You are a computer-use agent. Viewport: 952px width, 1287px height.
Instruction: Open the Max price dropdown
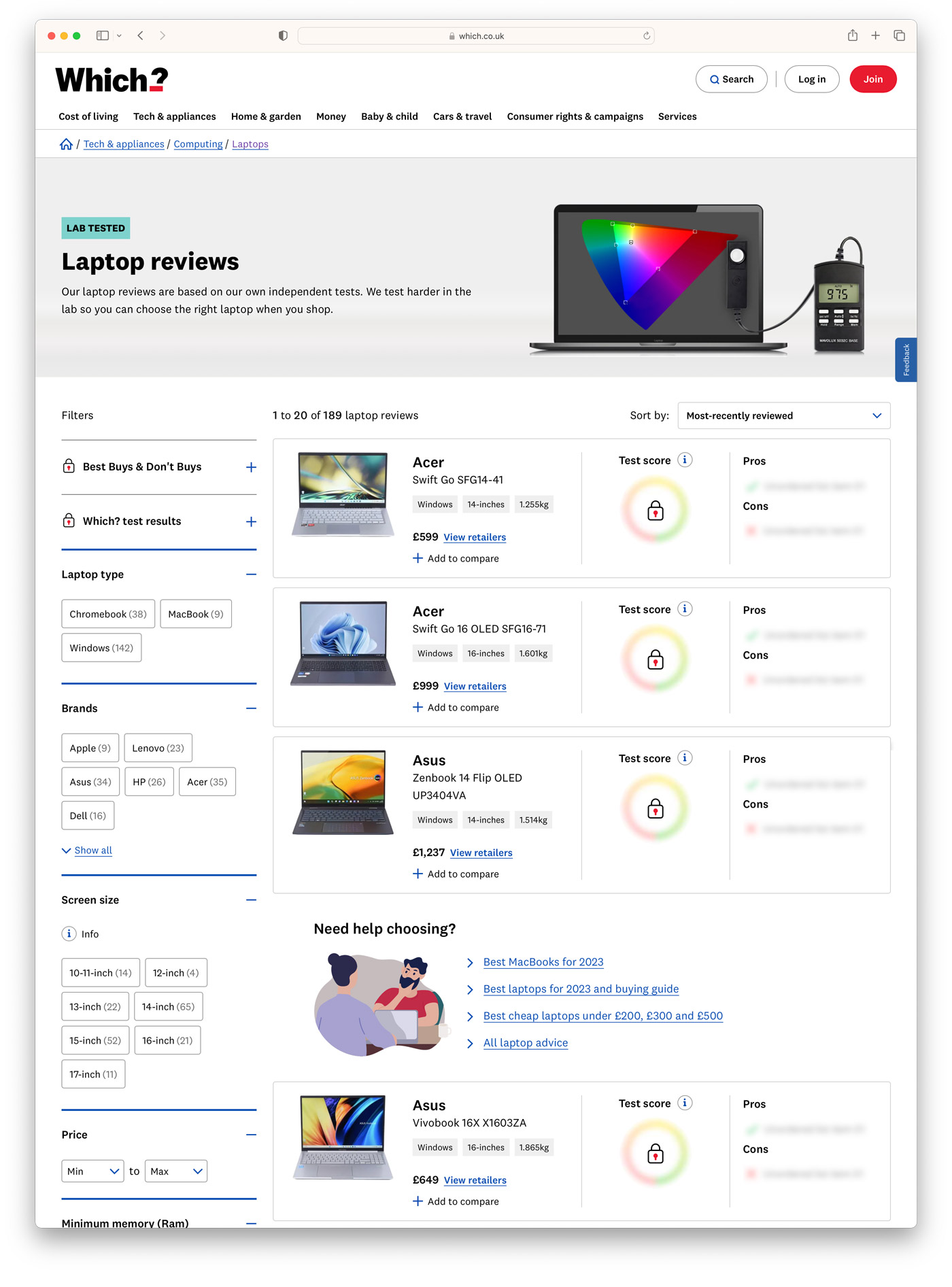pos(176,1171)
